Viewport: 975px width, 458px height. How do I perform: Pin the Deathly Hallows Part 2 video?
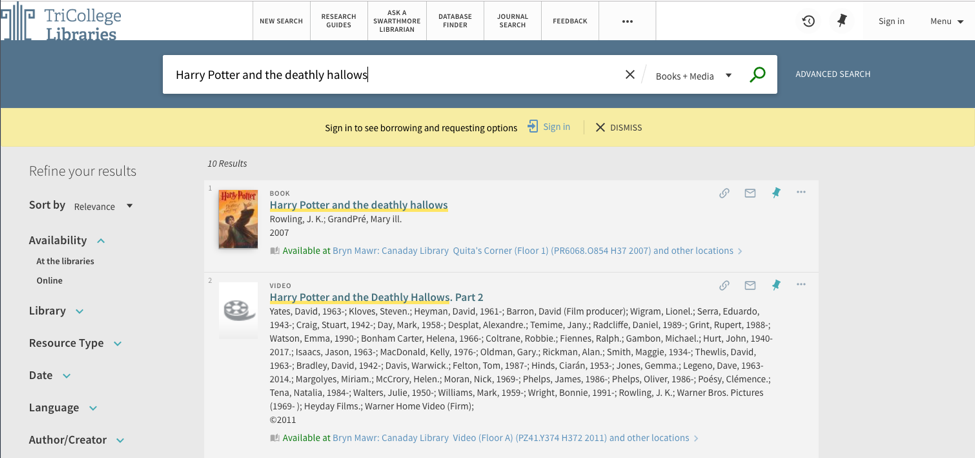[x=775, y=285]
